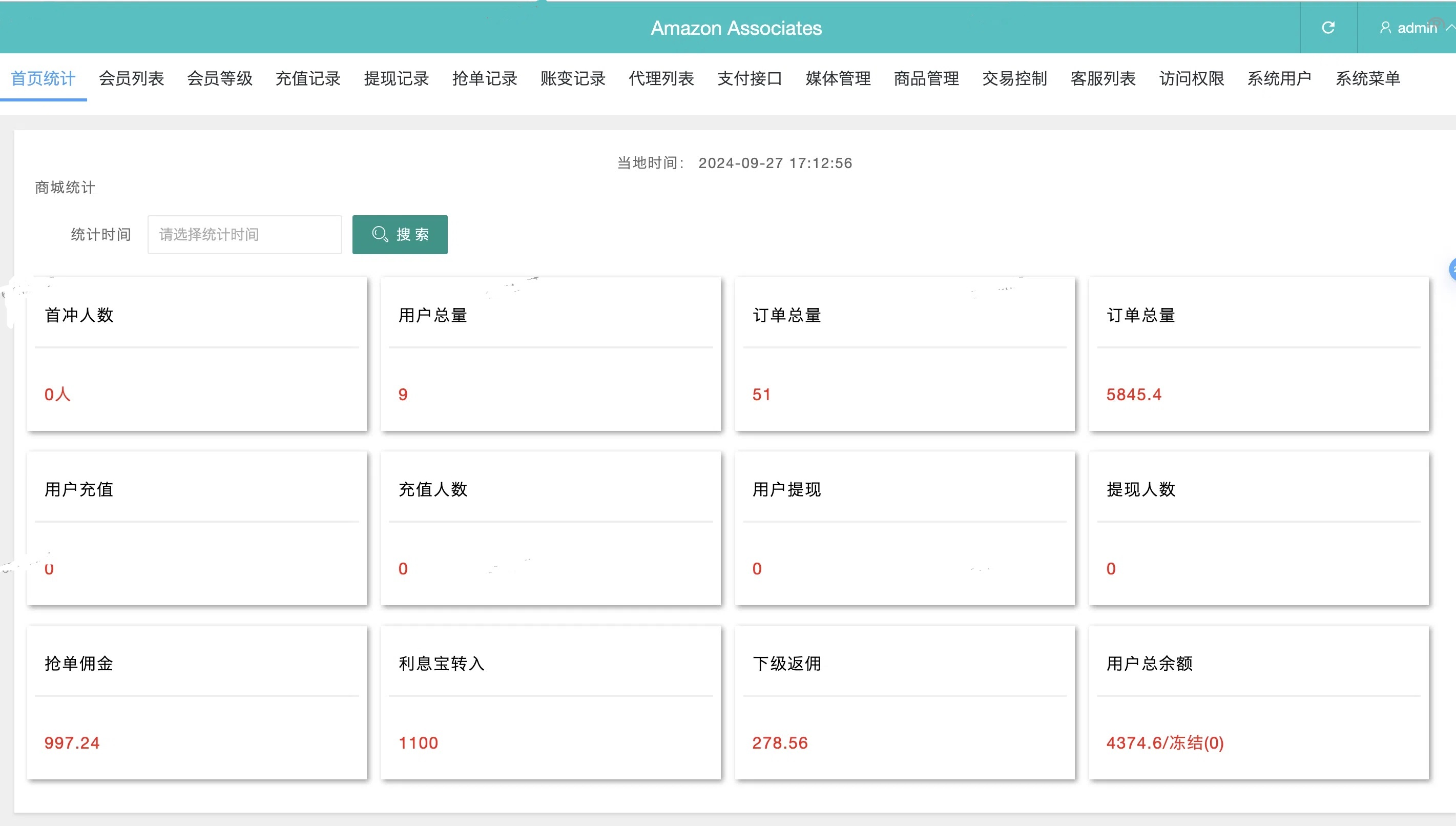Go to 充值记录 tab

tap(308, 78)
